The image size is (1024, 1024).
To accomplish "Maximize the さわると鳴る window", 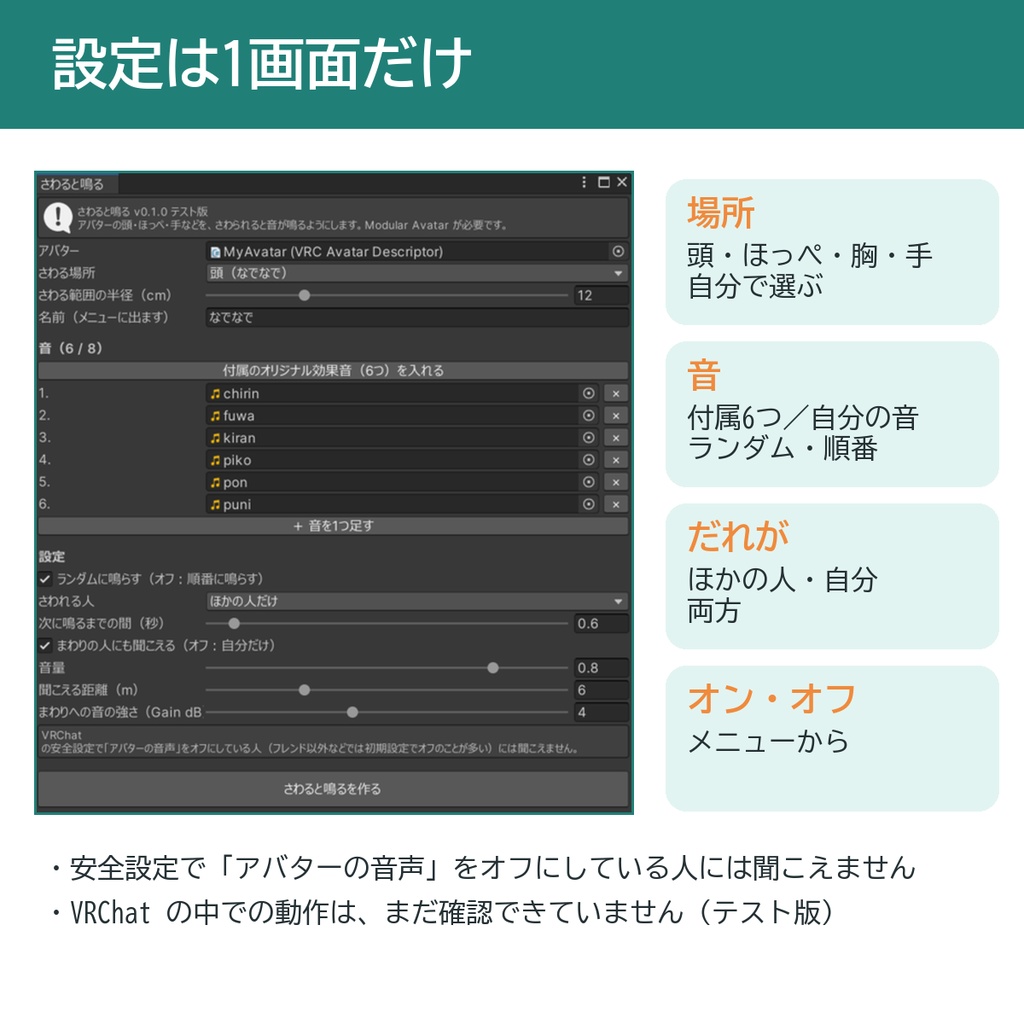I will point(604,182).
